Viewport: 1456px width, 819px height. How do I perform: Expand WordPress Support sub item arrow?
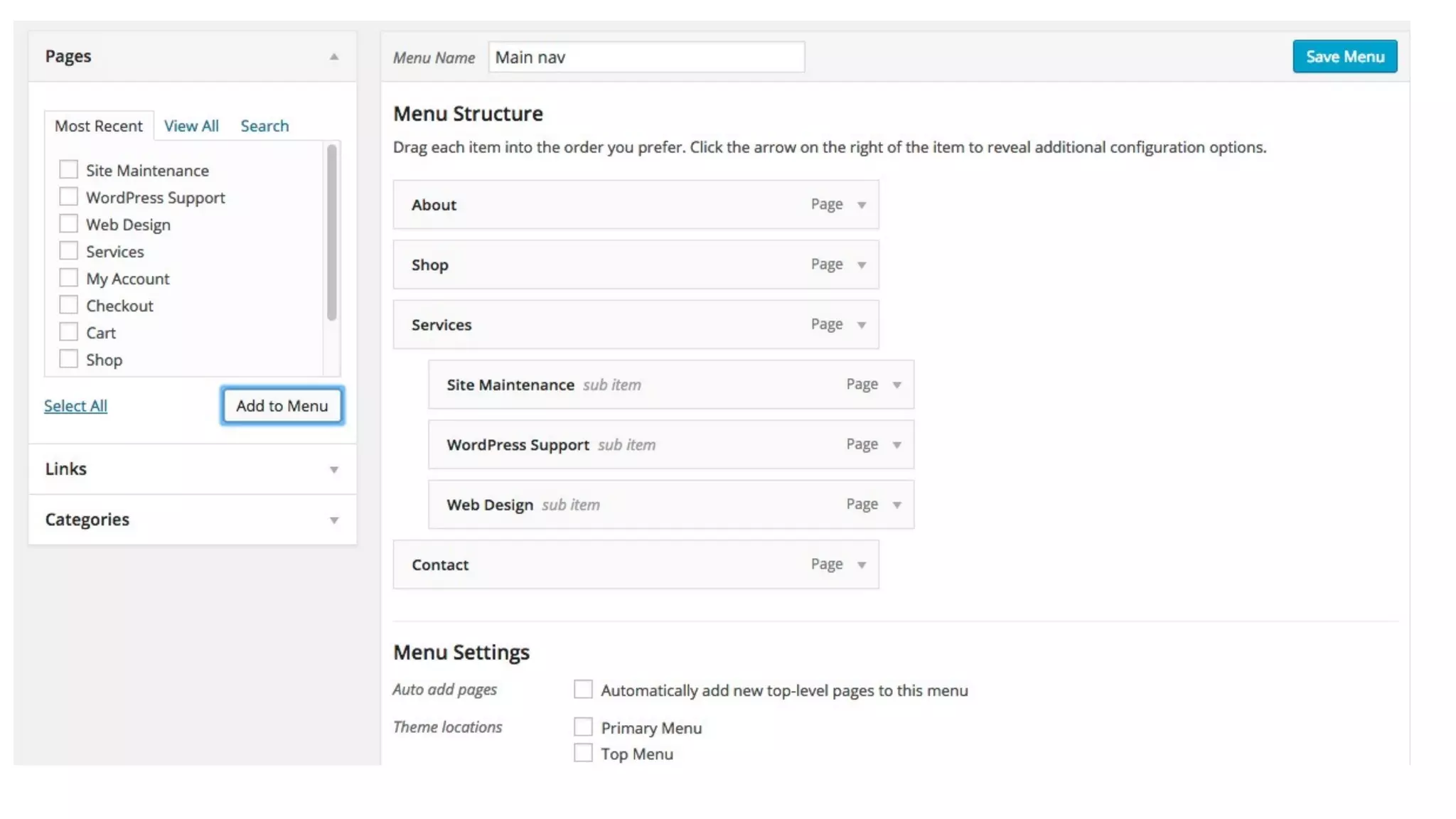point(896,445)
